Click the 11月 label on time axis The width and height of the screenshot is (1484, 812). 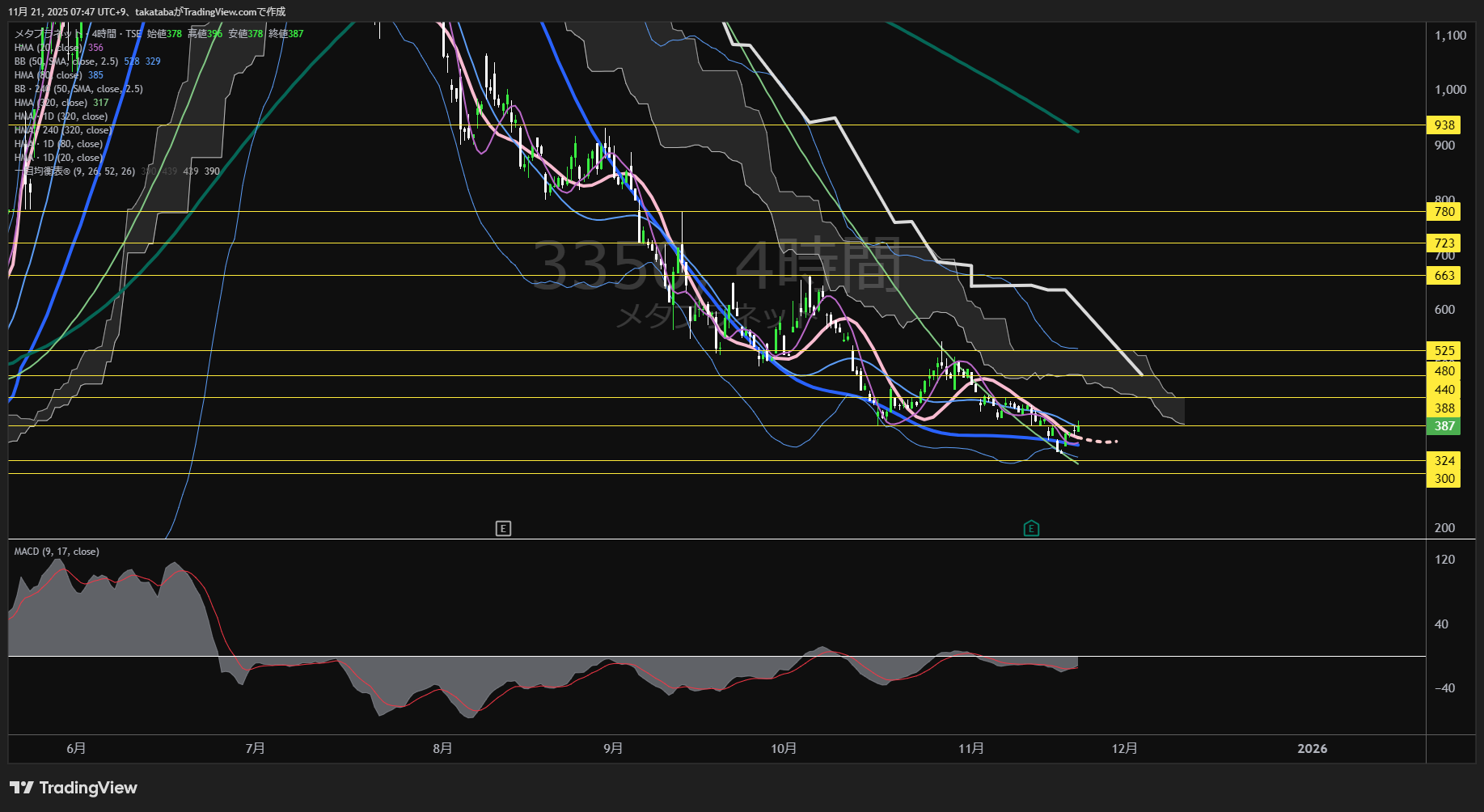pyautogui.click(x=970, y=749)
